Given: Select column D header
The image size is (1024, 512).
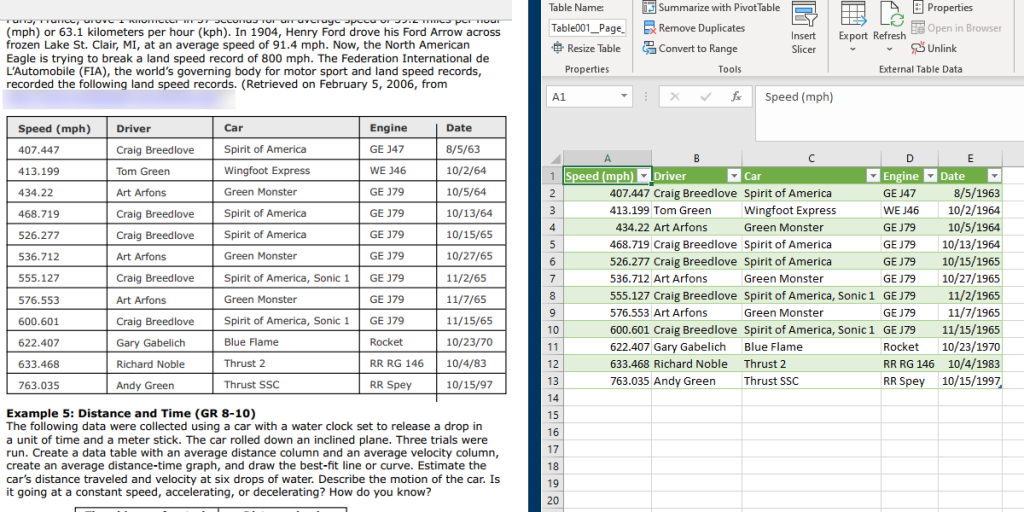Looking at the screenshot, I should (910, 158).
